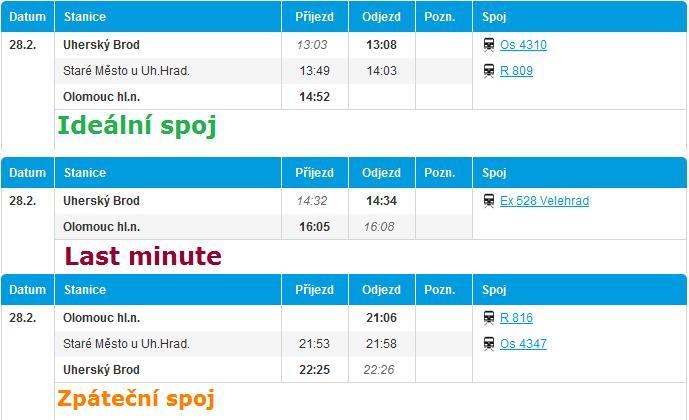The image size is (689, 420).
Task: Open the Os 4347 train link
Action: (x=523, y=344)
